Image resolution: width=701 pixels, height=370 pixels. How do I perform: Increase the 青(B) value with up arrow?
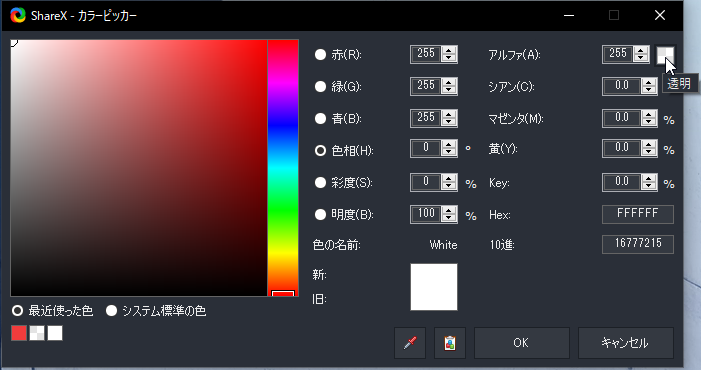pyautogui.click(x=449, y=114)
